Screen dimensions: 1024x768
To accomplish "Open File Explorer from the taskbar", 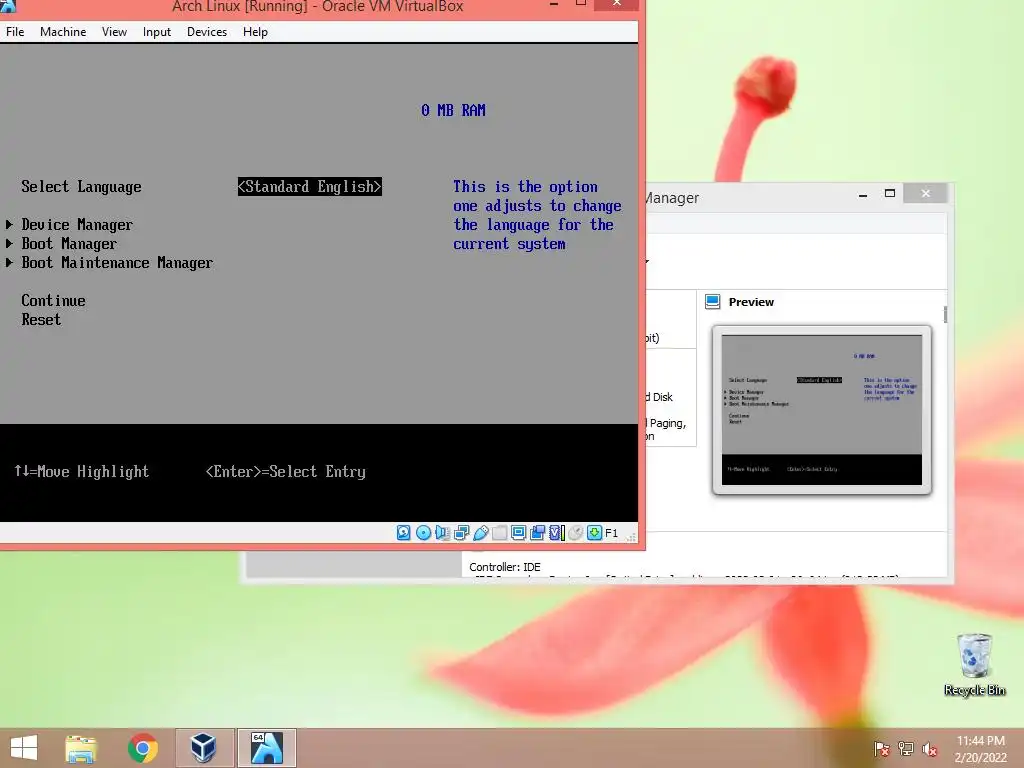I will tap(81, 748).
